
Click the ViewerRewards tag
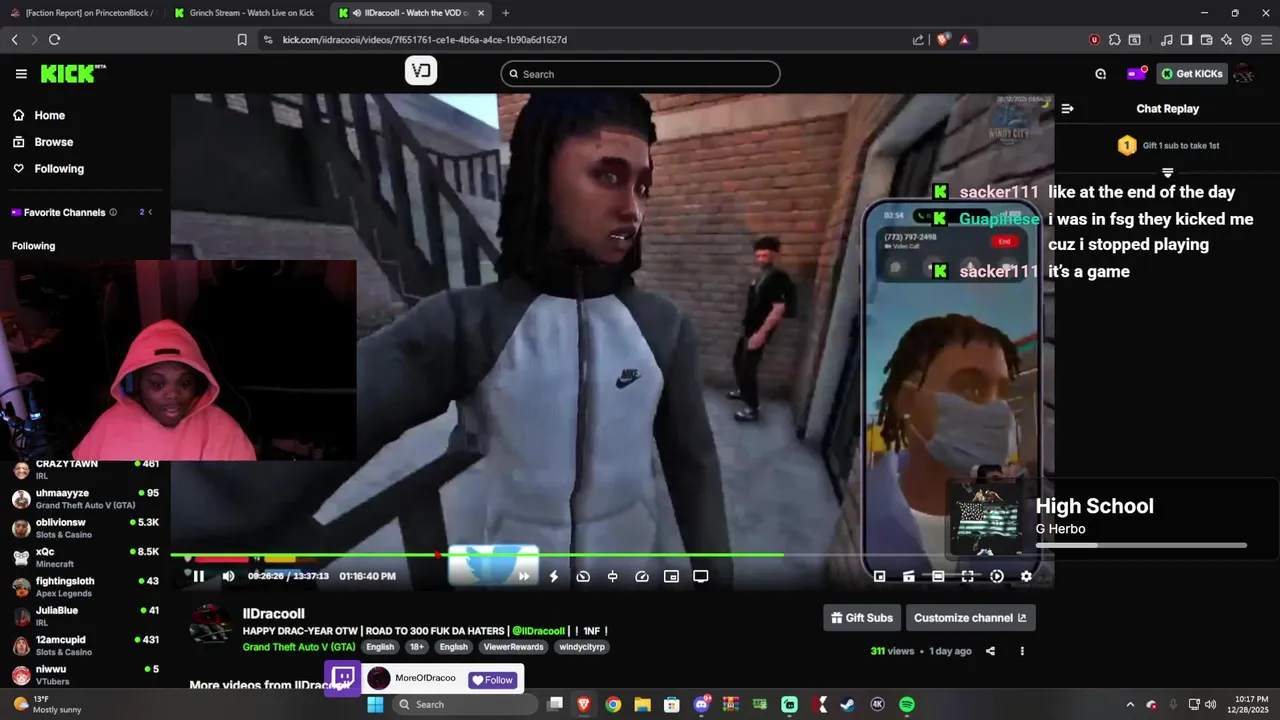tap(514, 647)
